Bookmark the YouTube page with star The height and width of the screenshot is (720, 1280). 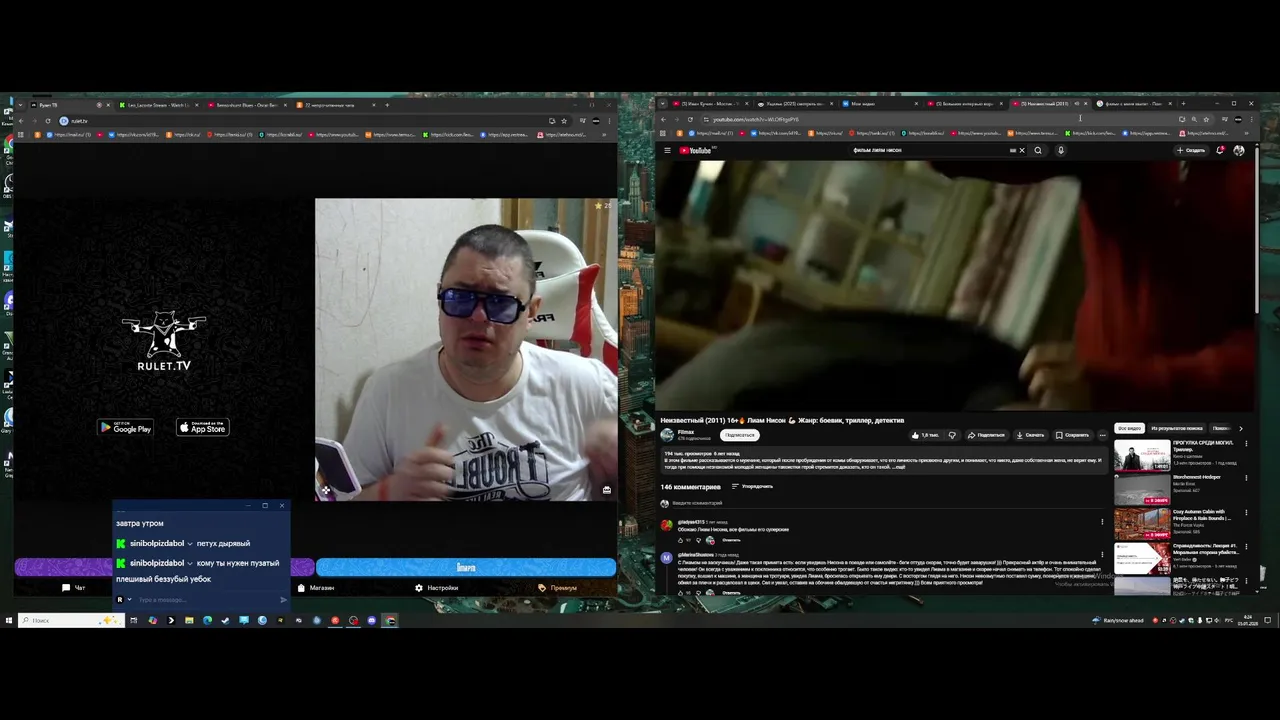(x=1206, y=119)
